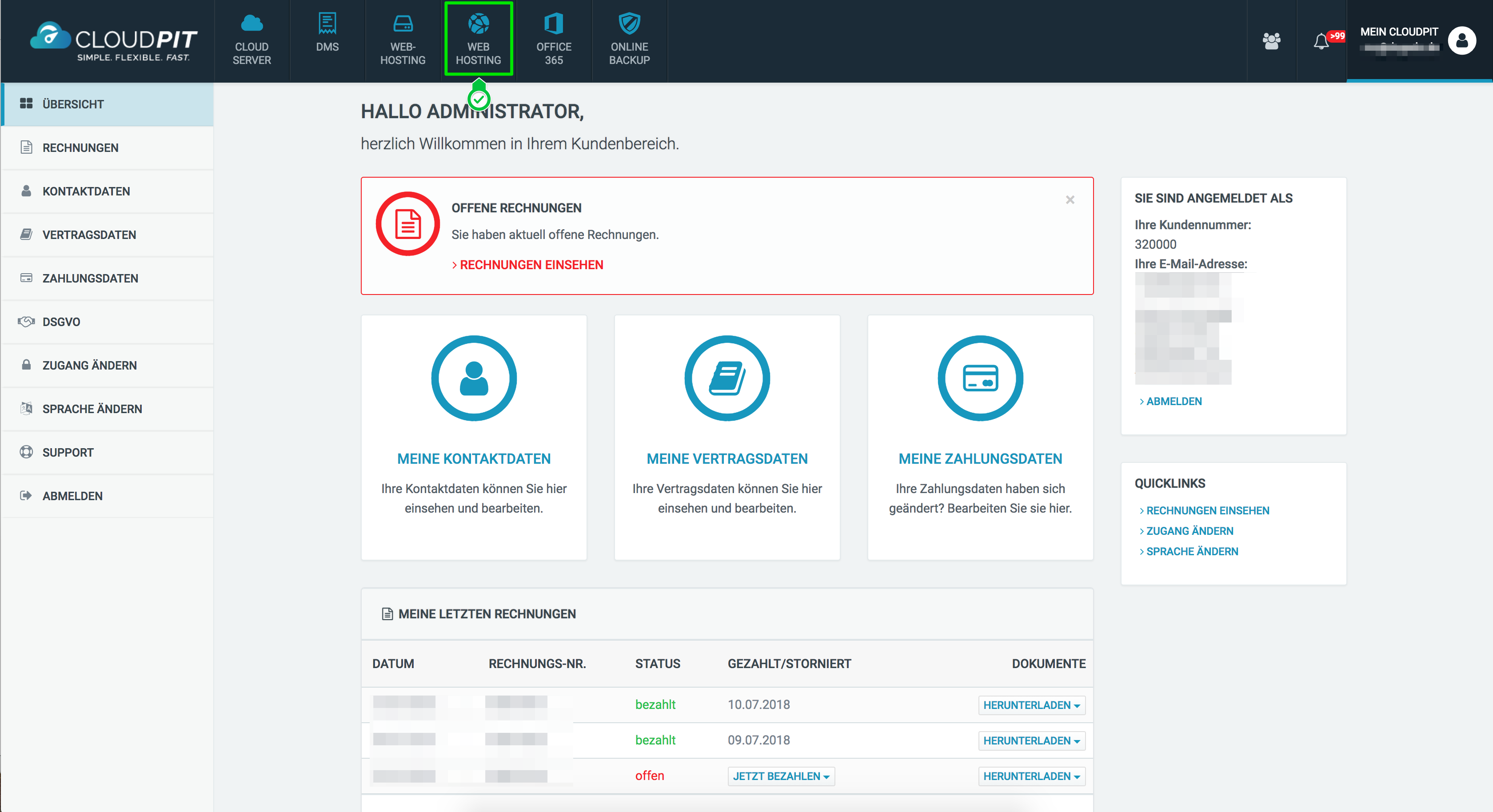Open DSGVO in the sidebar menu
1493x812 pixels.
[61, 322]
